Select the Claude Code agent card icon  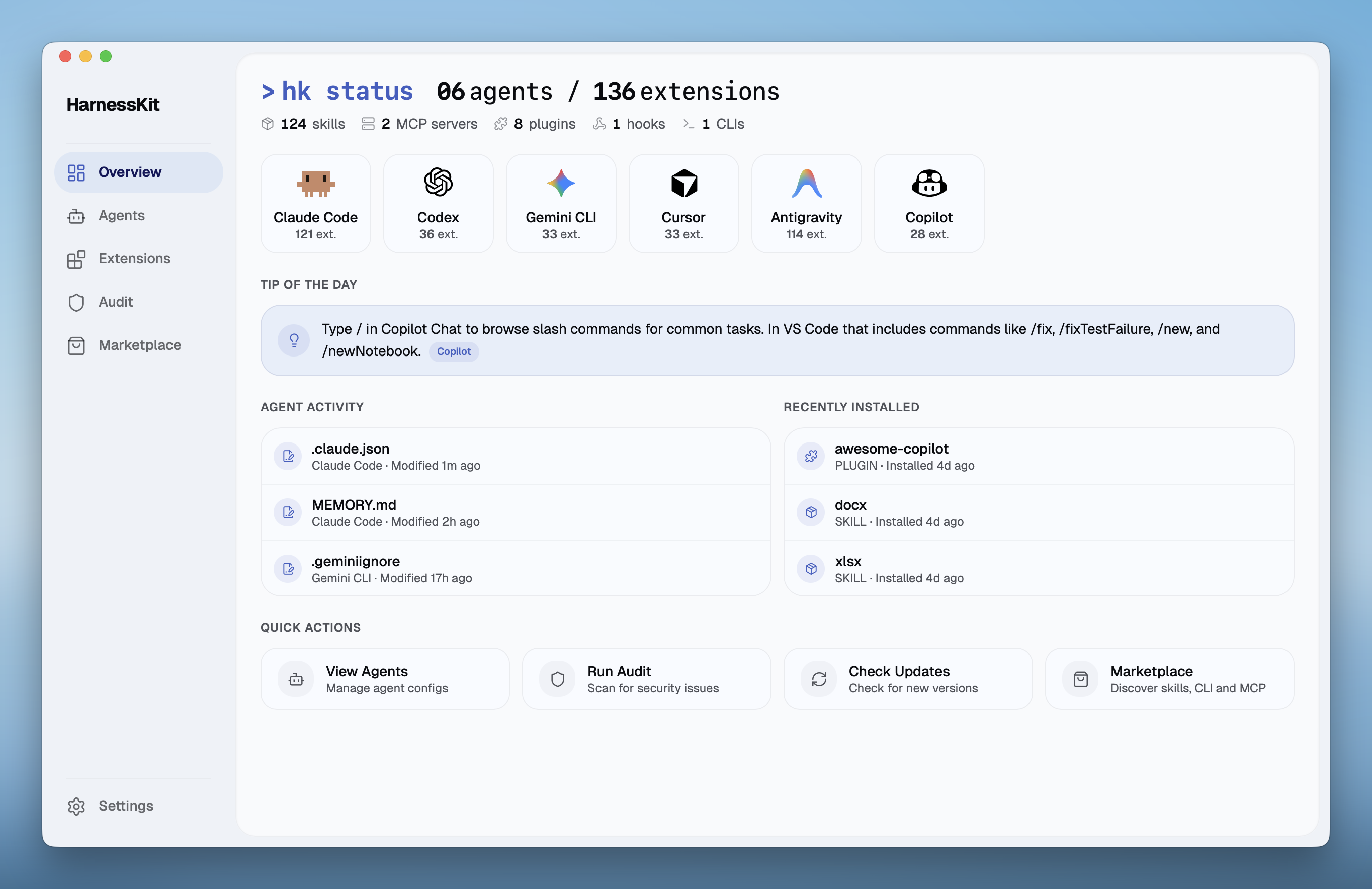click(315, 183)
